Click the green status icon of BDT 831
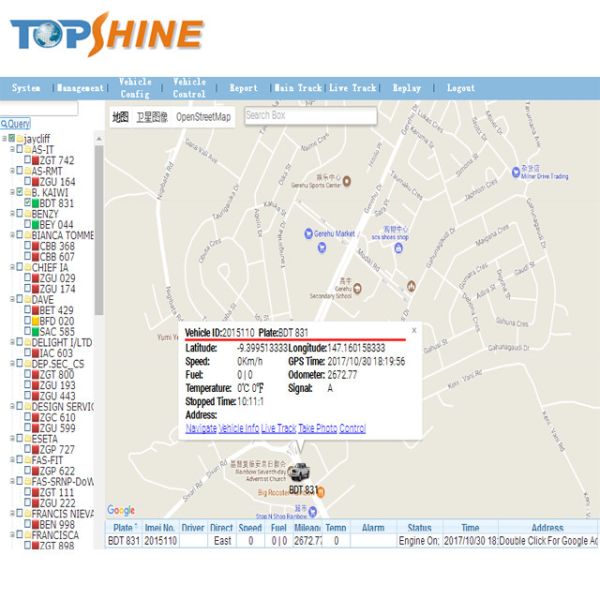This screenshot has width=600, height=600. click(36, 203)
